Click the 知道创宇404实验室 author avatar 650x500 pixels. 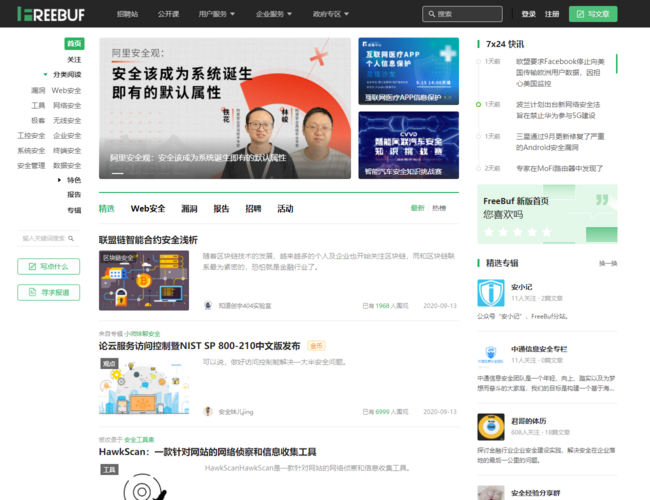pyautogui.click(x=208, y=306)
